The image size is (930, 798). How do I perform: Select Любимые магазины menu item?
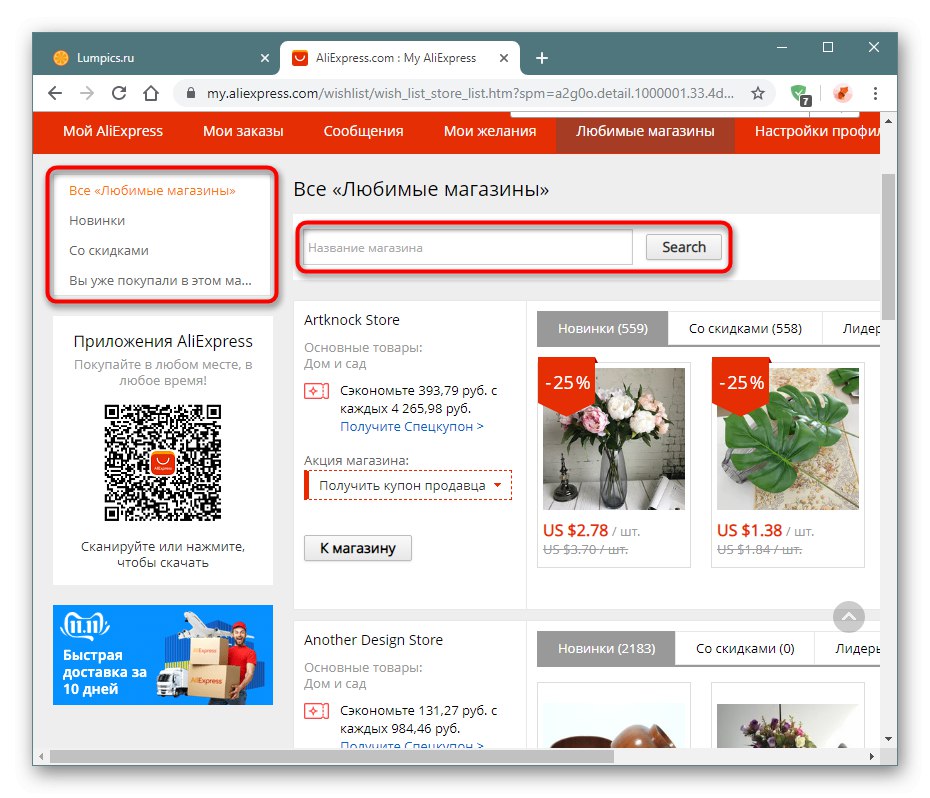[x=645, y=131]
